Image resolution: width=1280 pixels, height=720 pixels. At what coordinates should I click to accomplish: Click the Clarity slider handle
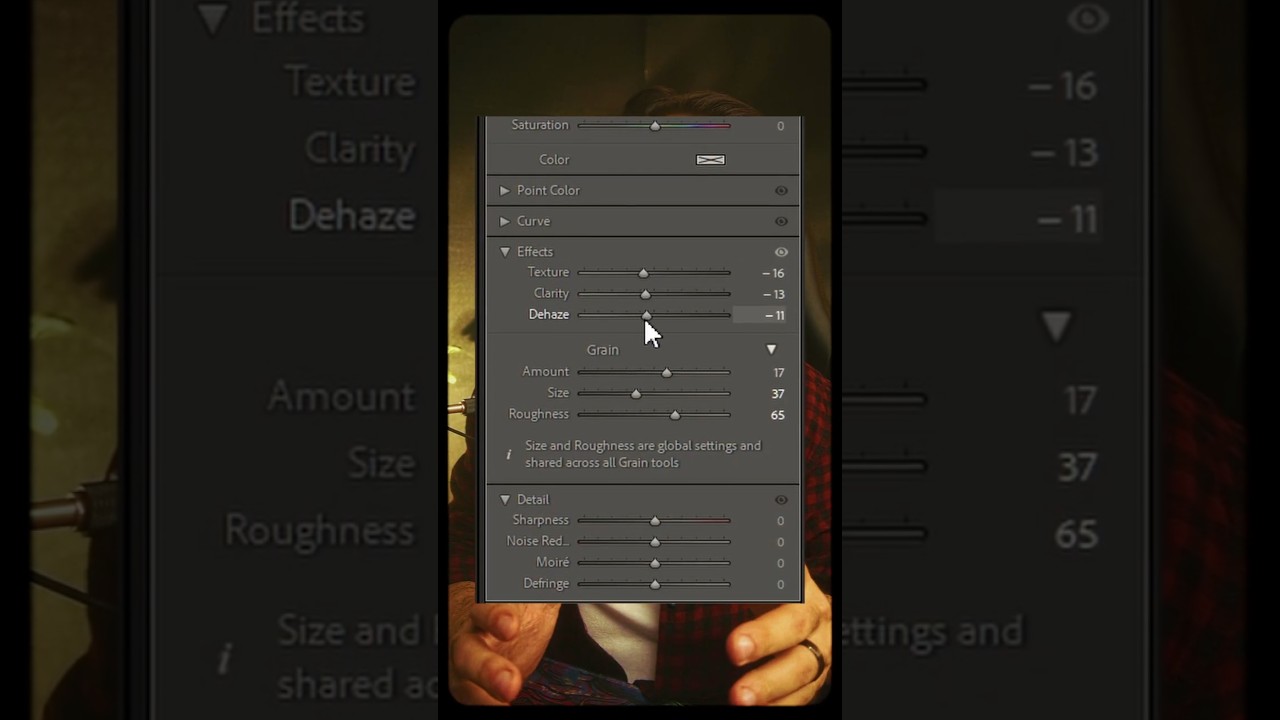point(645,294)
